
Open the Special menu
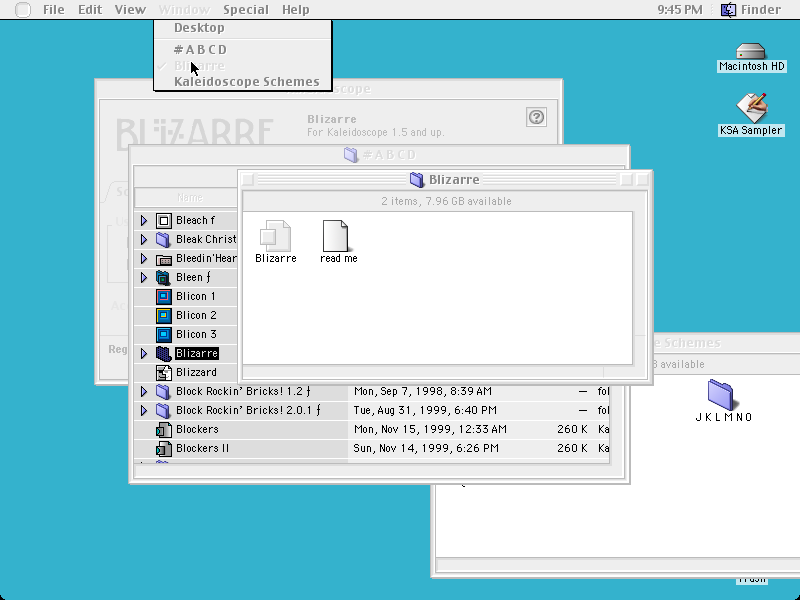tap(246, 10)
